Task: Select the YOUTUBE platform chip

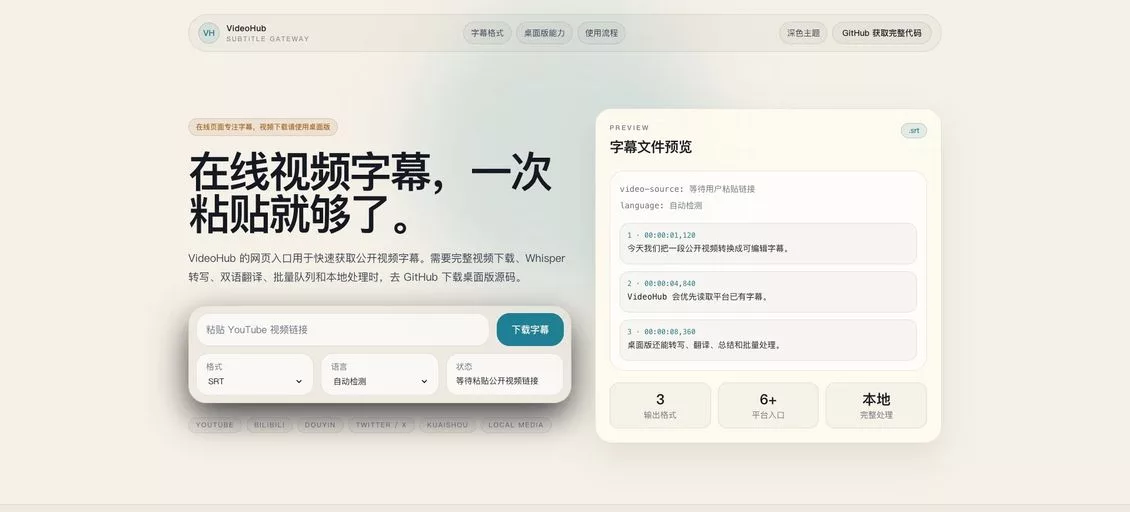Action: tap(215, 425)
